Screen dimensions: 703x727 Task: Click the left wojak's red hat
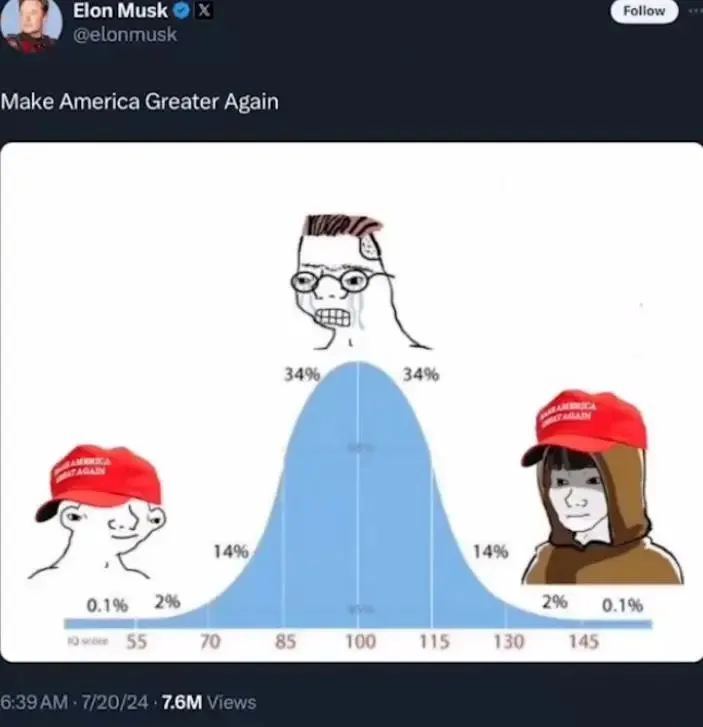(x=100, y=478)
